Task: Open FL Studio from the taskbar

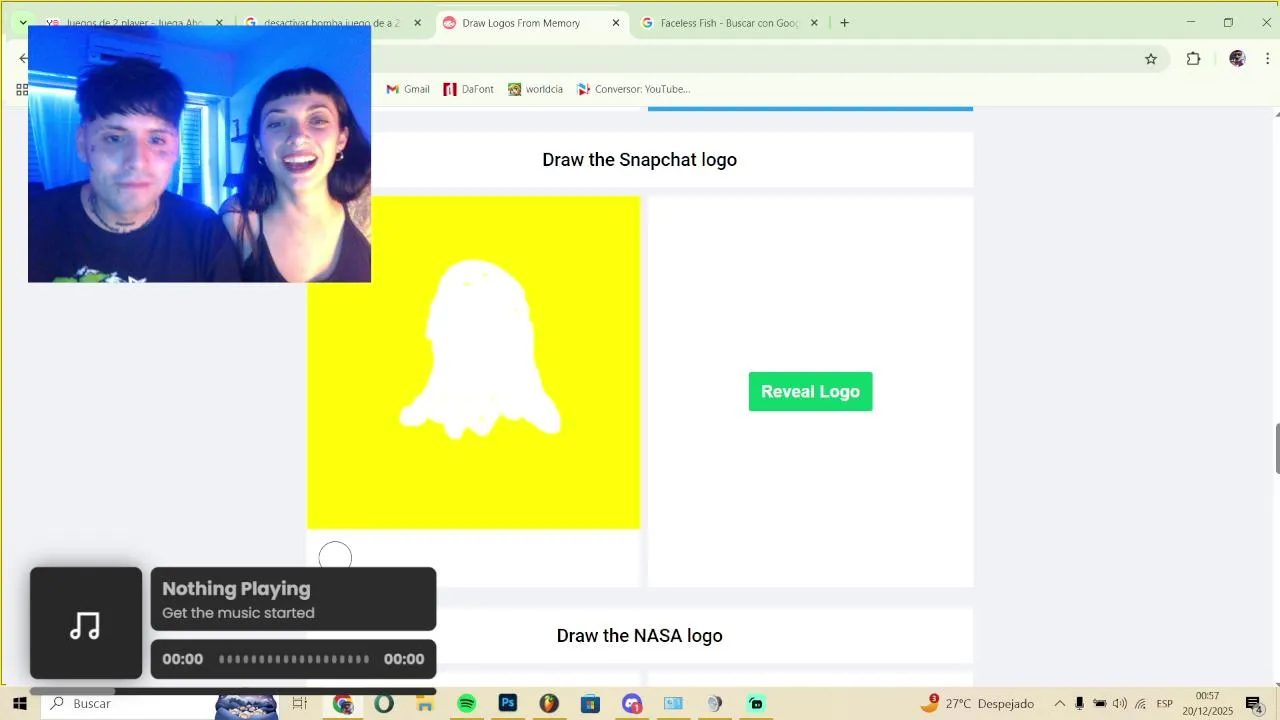Action: [x=548, y=704]
